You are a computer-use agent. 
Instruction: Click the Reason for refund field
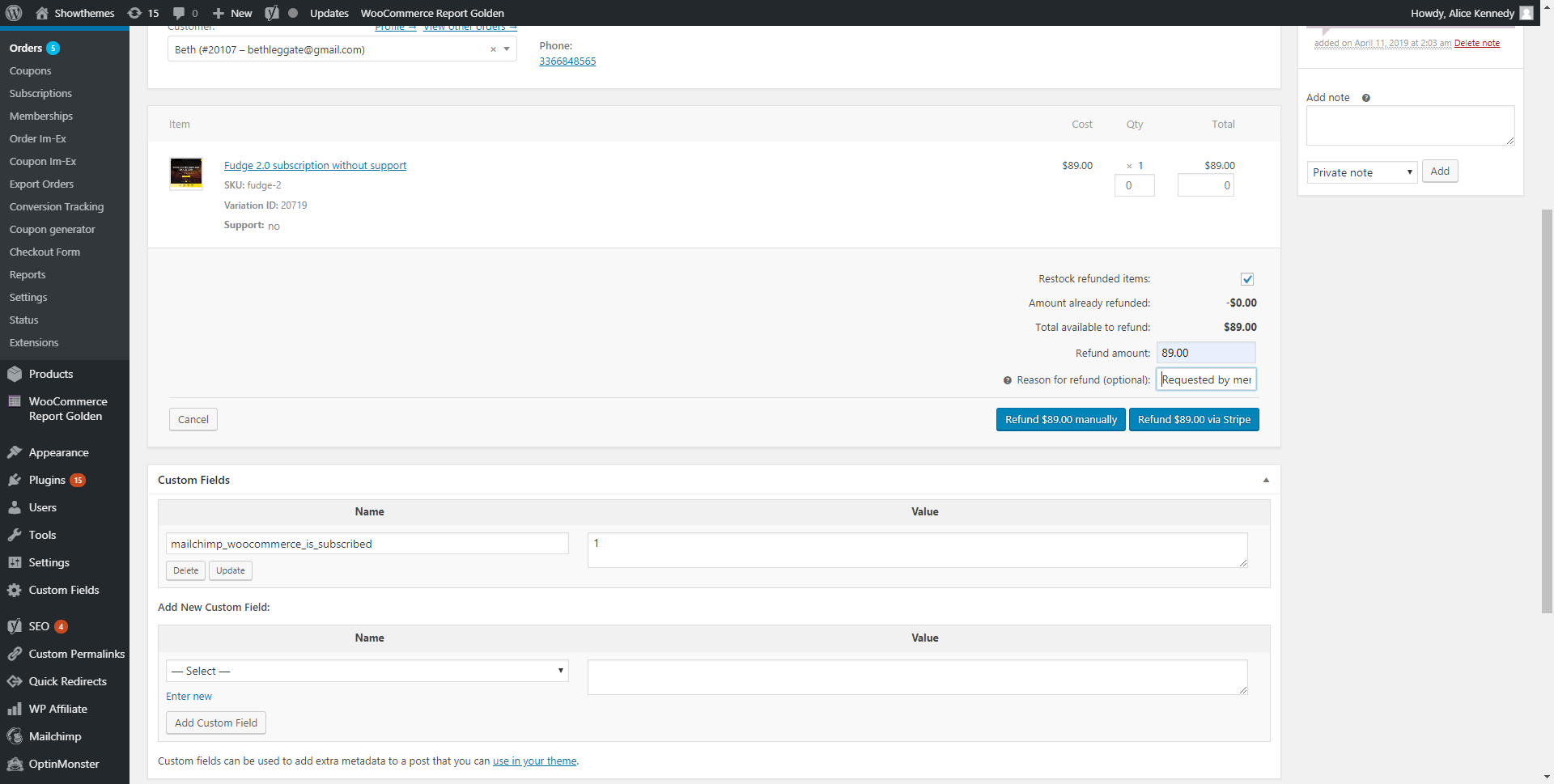(x=1205, y=379)
